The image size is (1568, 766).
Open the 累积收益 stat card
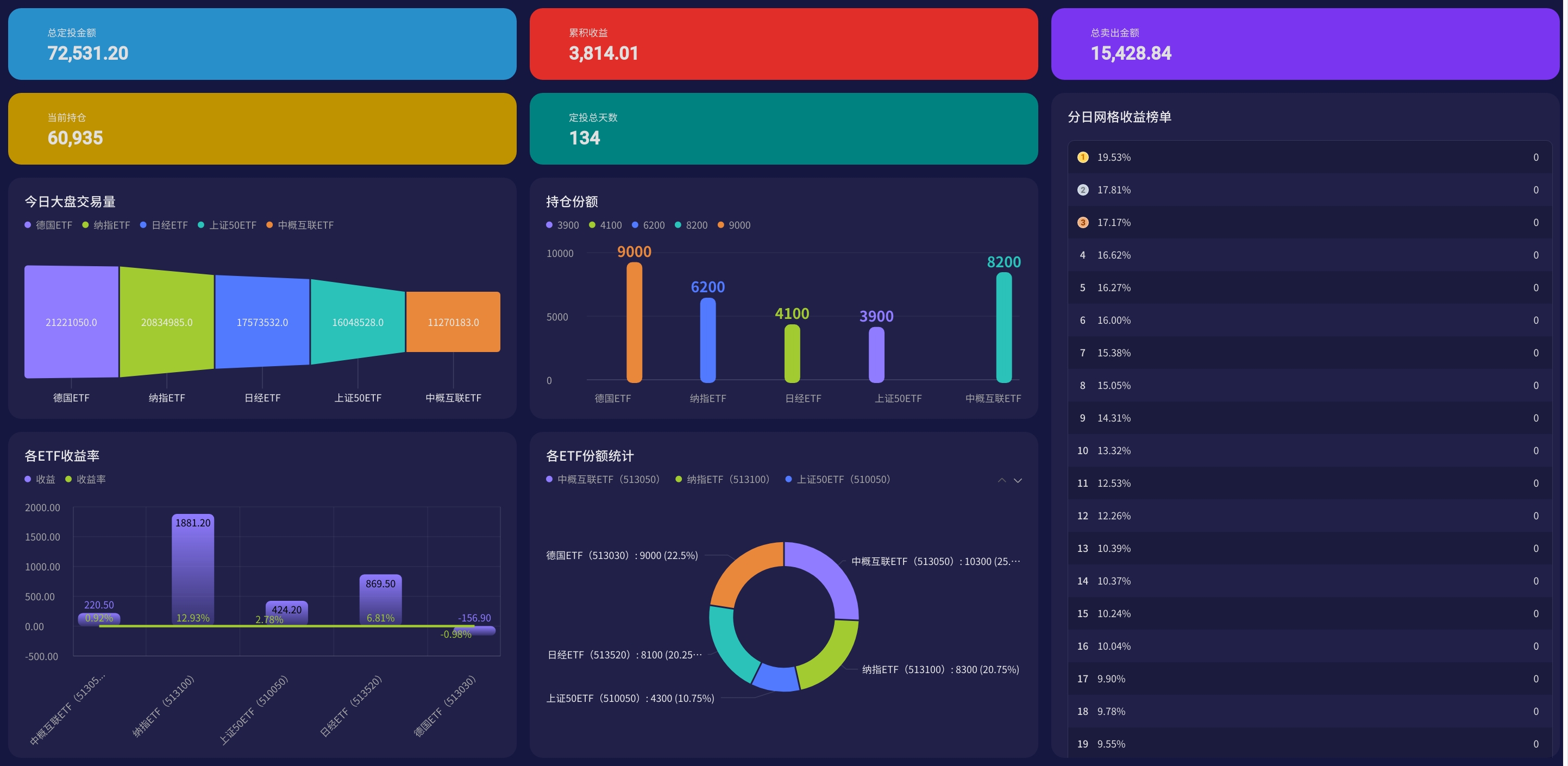(x=783, y=44)
